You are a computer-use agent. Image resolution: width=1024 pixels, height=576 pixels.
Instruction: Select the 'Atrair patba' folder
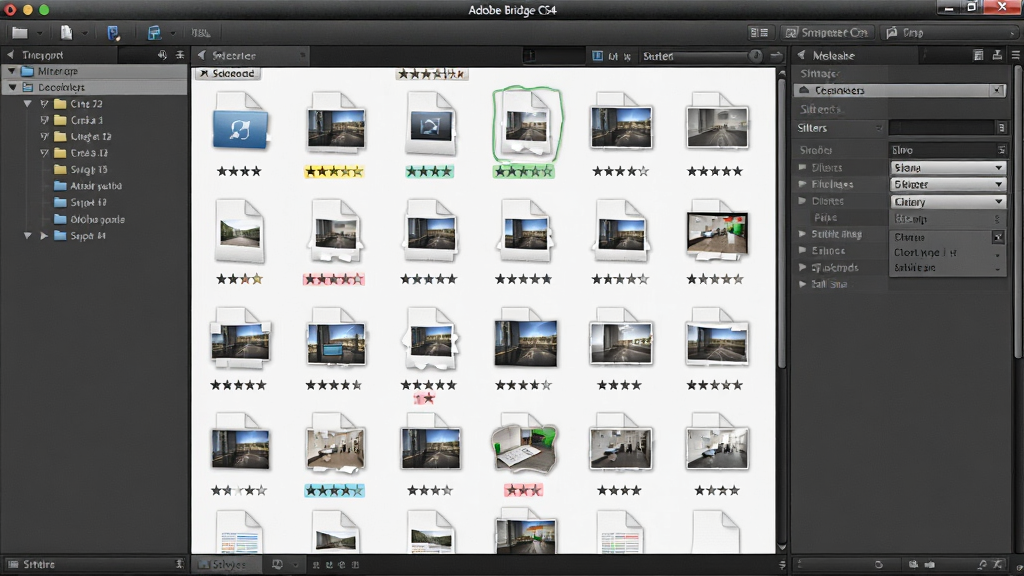tap(88, 186)
